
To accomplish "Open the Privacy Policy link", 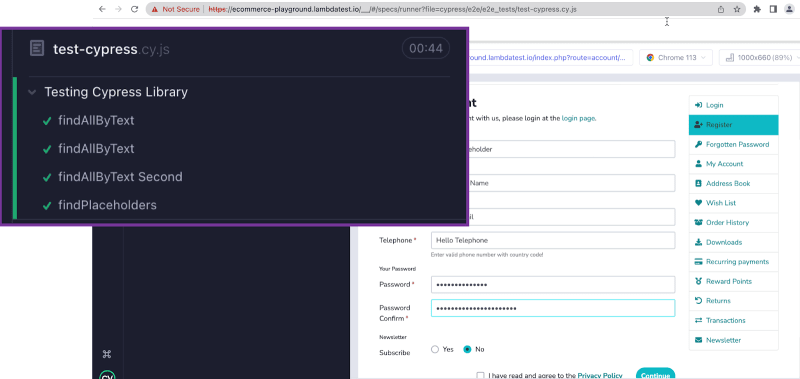I will coord(599,375).
